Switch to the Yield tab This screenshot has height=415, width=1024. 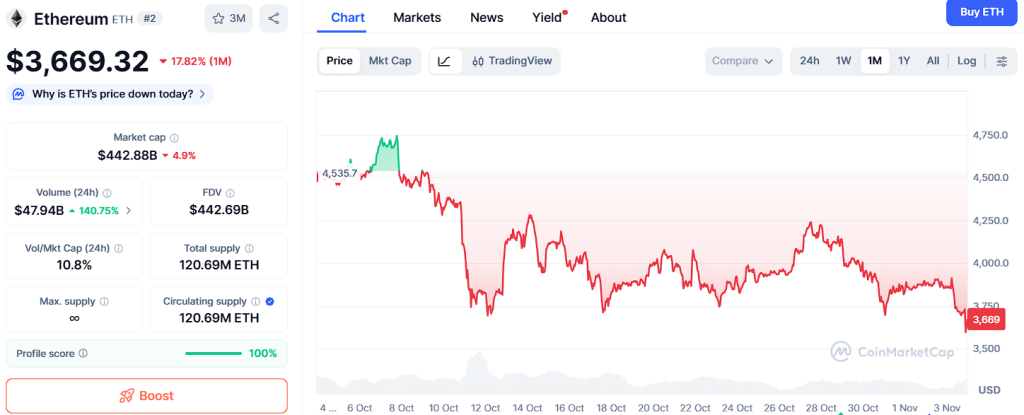(547, 17)
